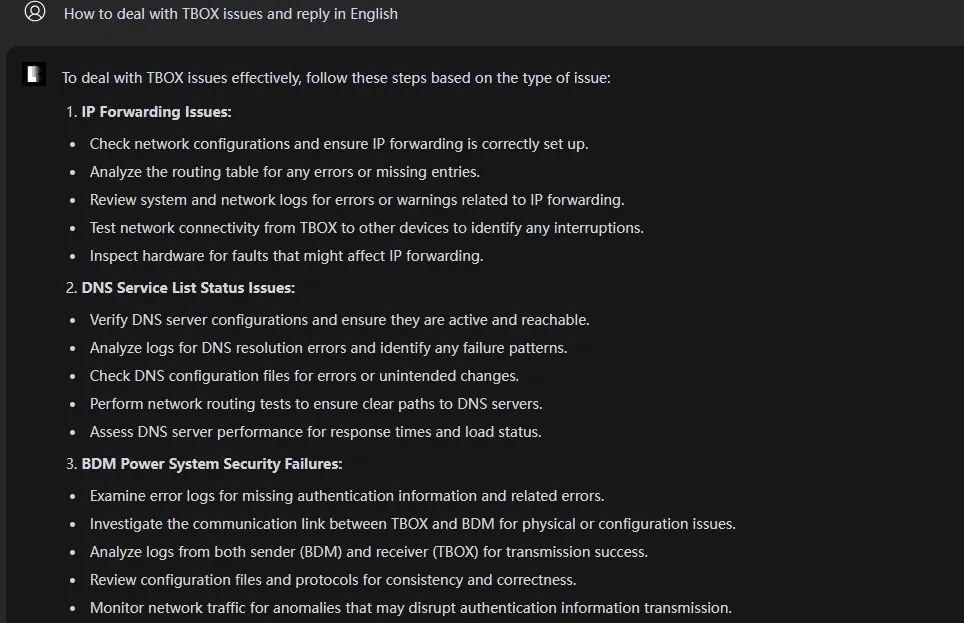Click the "Review system and network logs" bullet

point(356,200)
